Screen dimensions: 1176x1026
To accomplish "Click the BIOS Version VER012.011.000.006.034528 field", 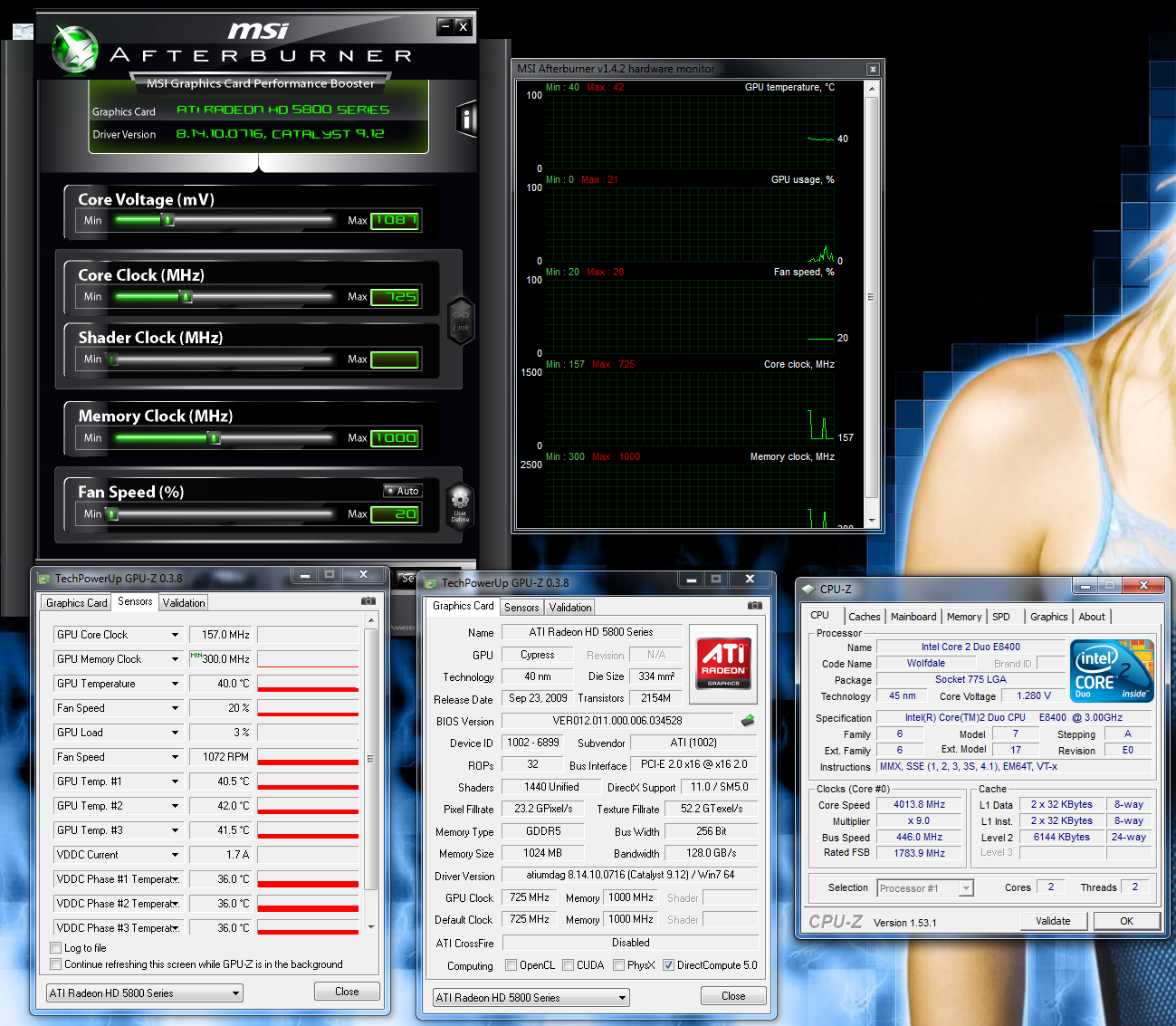I will point(617,721).
